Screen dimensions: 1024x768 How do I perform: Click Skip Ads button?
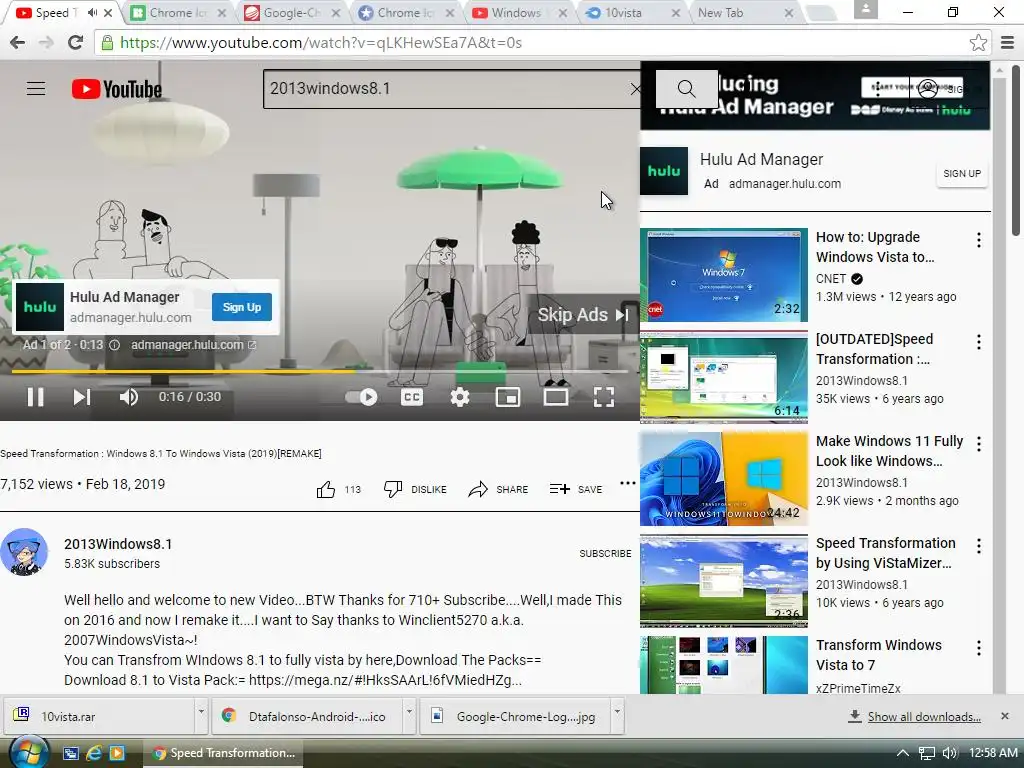tap(583, 315)
